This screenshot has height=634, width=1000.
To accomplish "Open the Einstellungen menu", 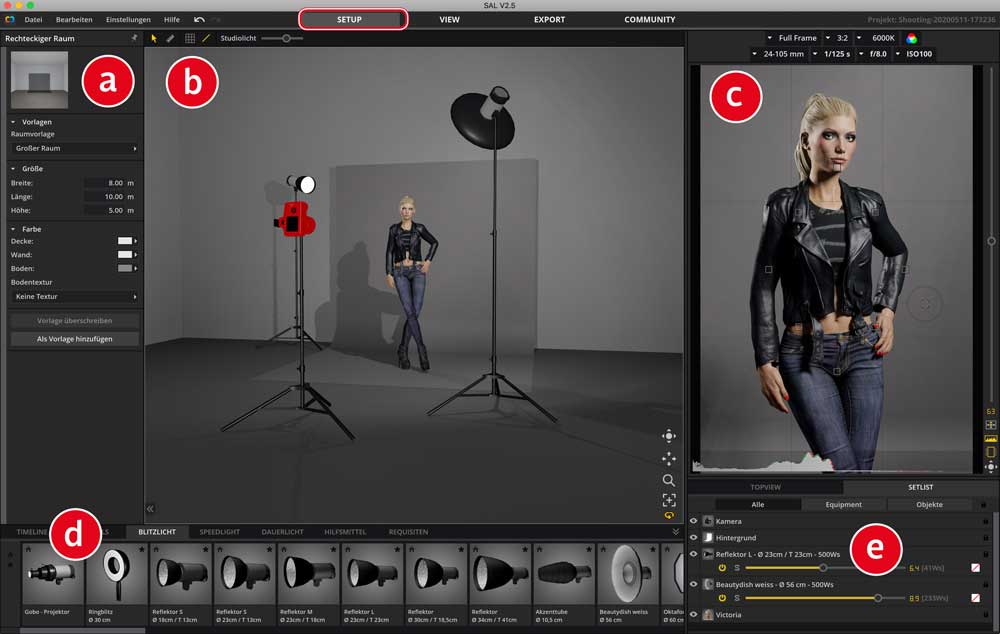I will tap(128, 20).
